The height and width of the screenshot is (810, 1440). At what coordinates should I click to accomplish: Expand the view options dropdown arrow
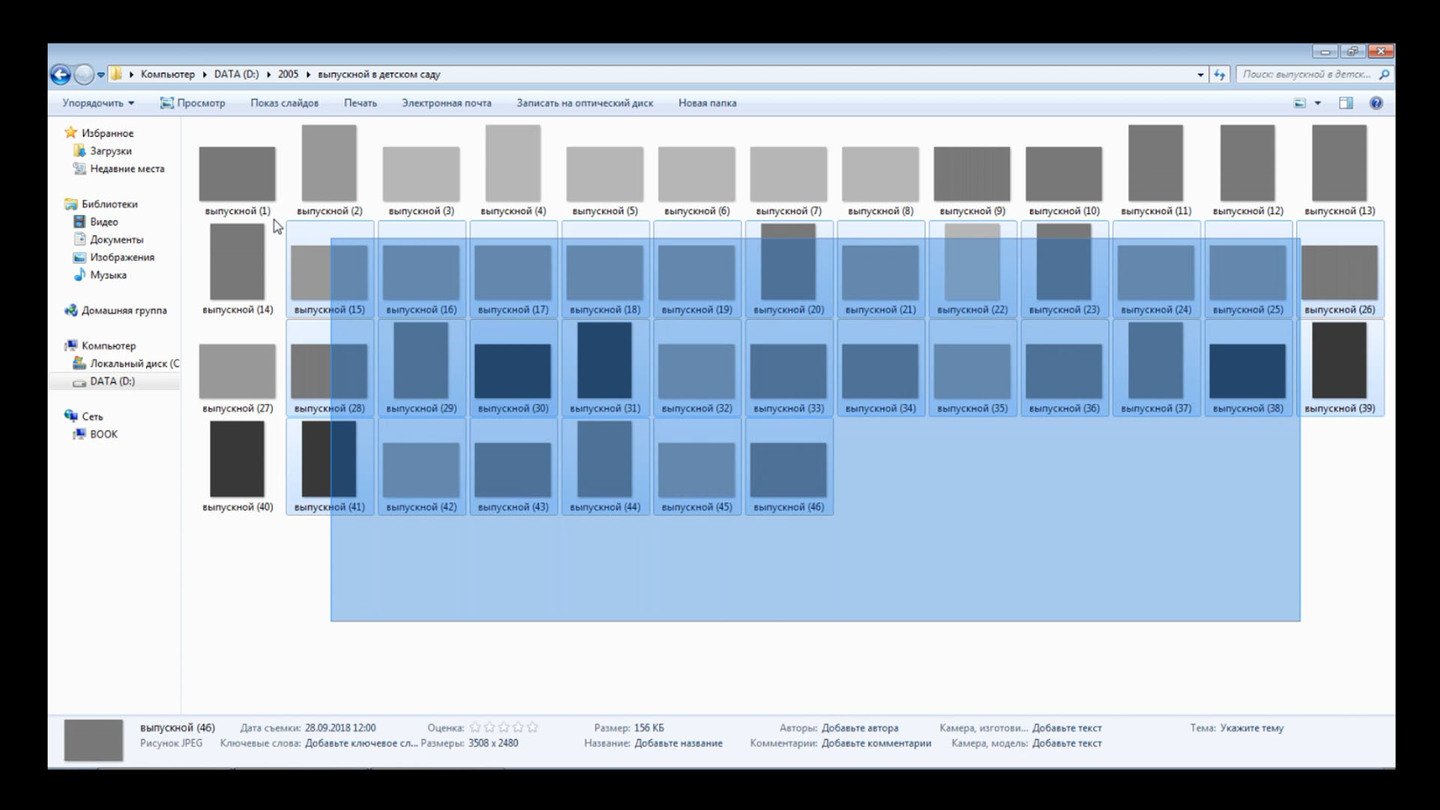tap(1317, 103)
